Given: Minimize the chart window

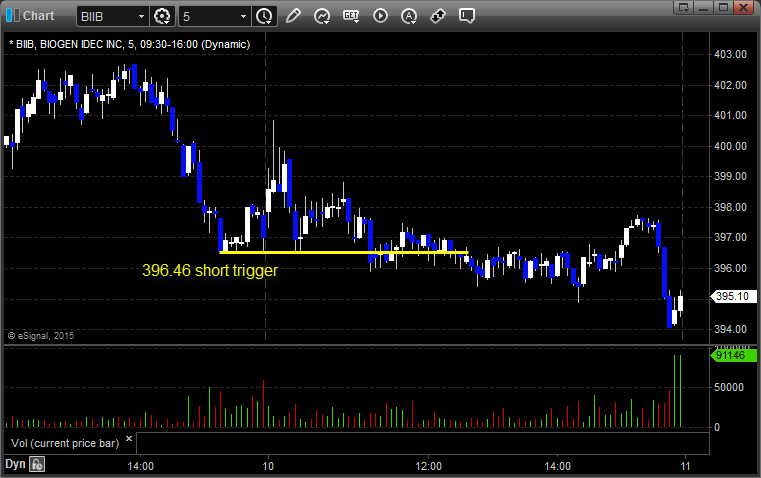Looking at the screenshot, I should point(704,7).
